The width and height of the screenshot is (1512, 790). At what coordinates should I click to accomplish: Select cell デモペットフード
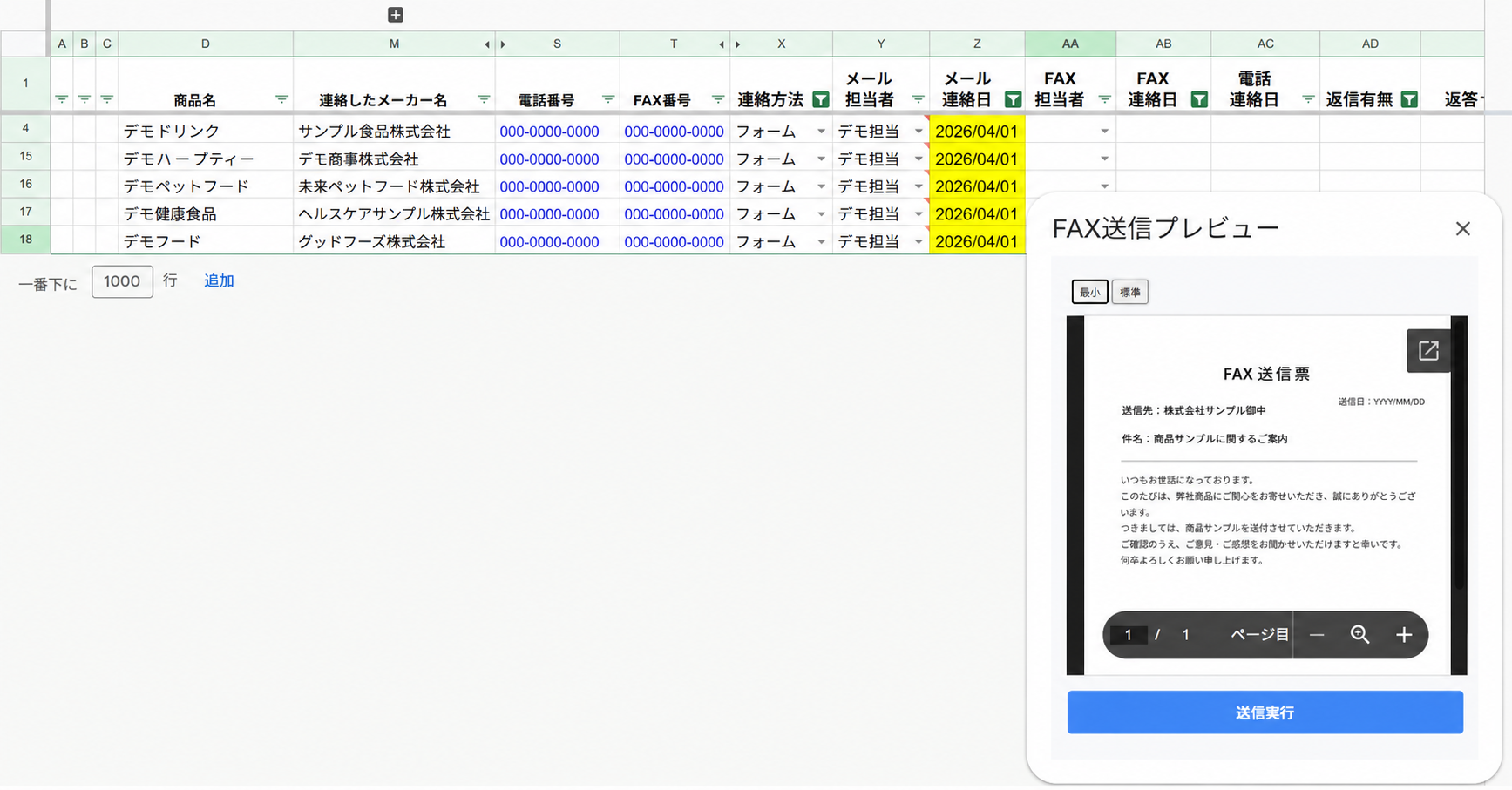pos(206,186)
